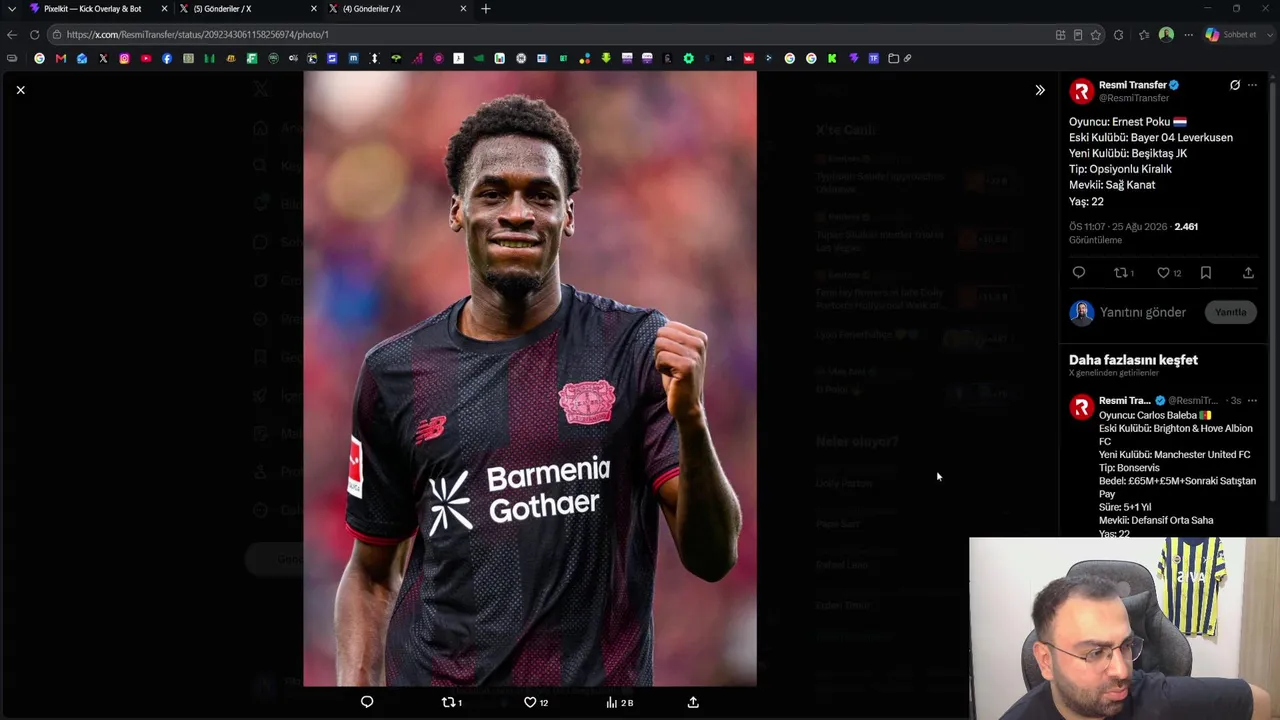Image resolution: width=1280 pixels, height=720 pixels.
Task: Open the X bookmark in bookmarks bar
Action: coord(103,58)
